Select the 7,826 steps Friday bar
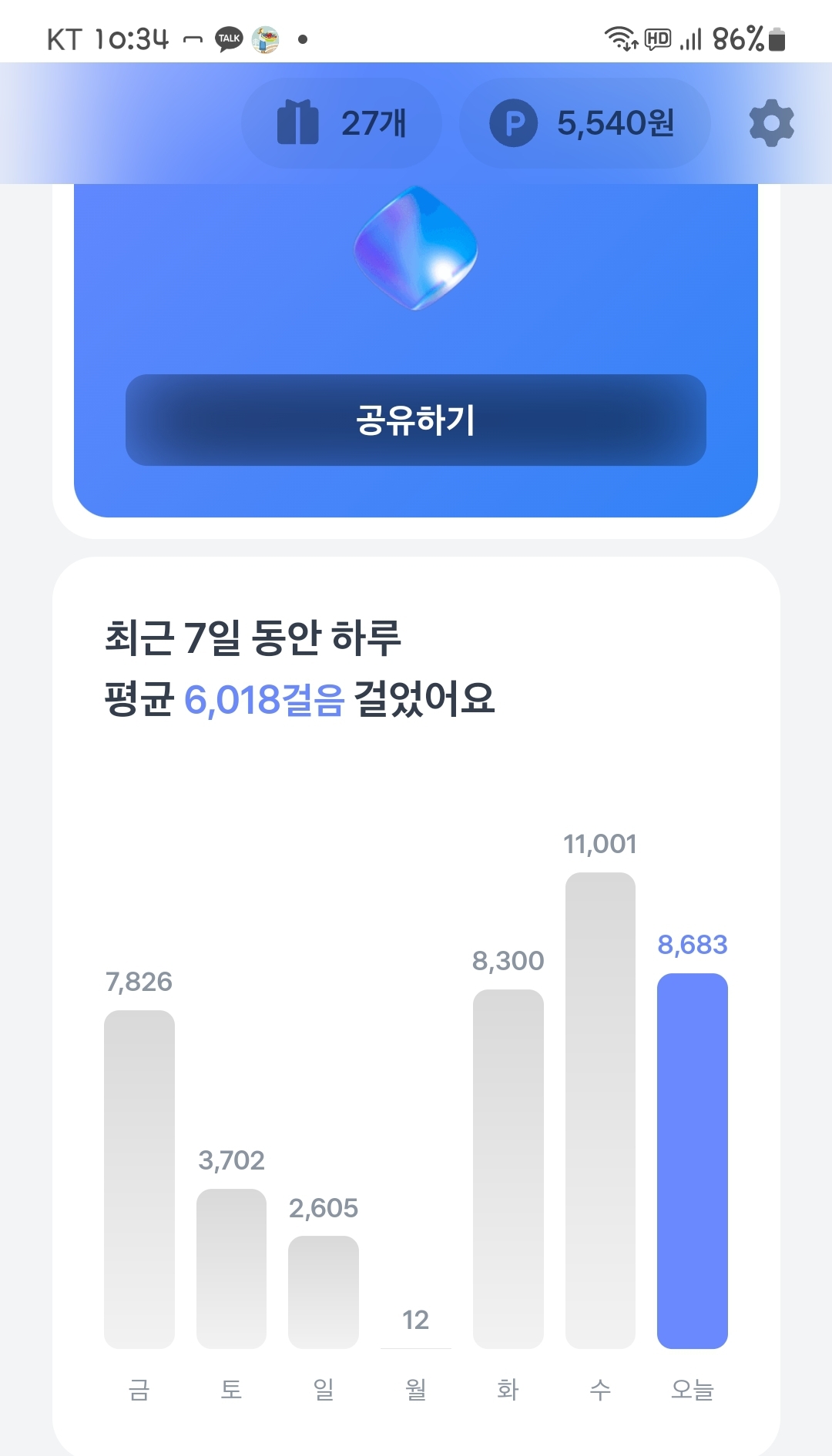This screenshot has height=1456, width=832. (x=139, y=1179)
